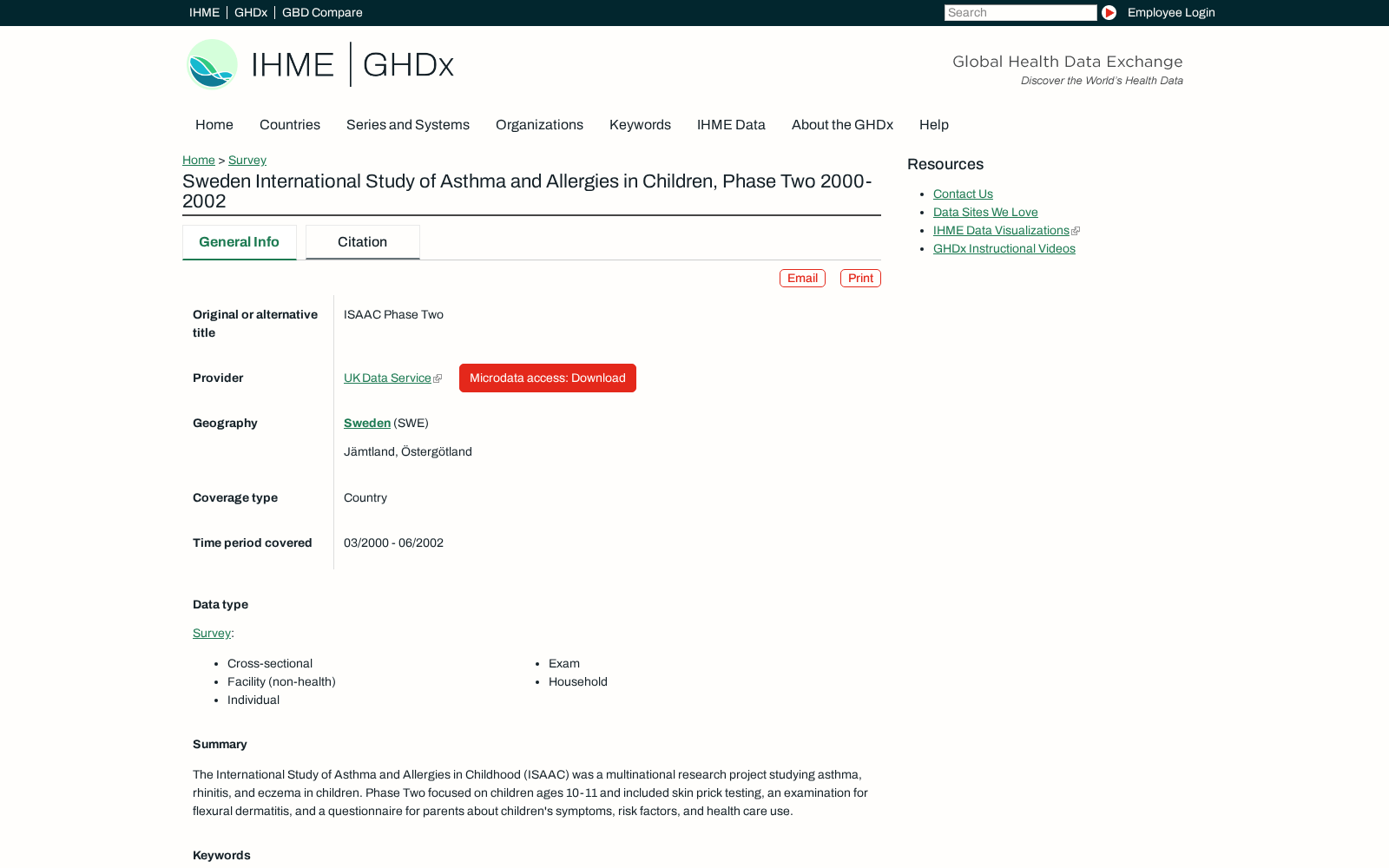Open the UK Data Service provider link
The width and height of the screenshot is (1389, 868).
(387, 378)
